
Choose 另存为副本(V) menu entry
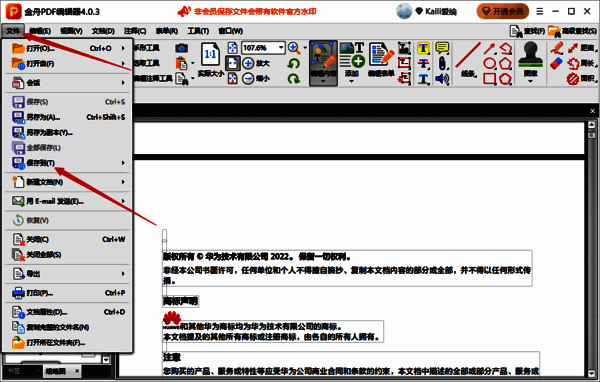(x=68, y=132)
